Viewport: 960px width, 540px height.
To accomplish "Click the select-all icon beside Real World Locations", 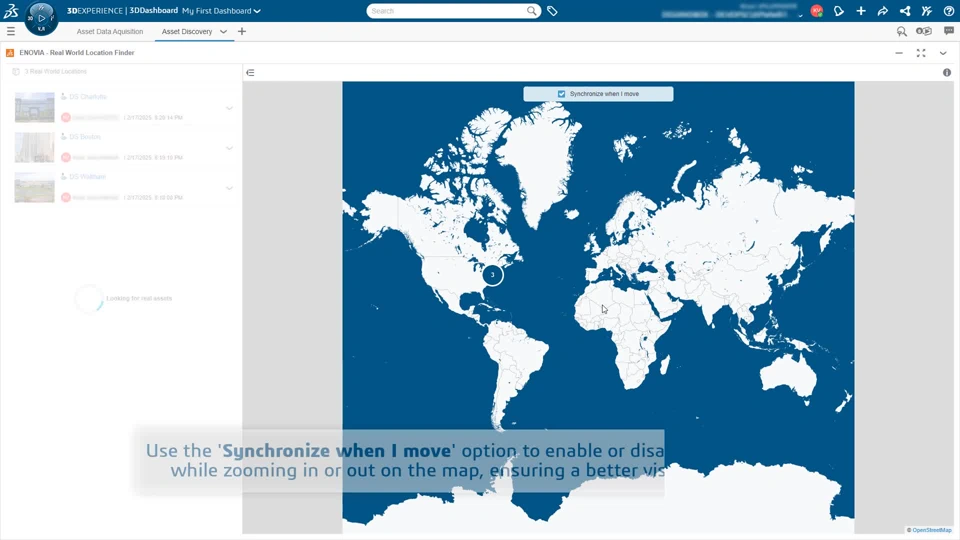I will coord(16,72).
